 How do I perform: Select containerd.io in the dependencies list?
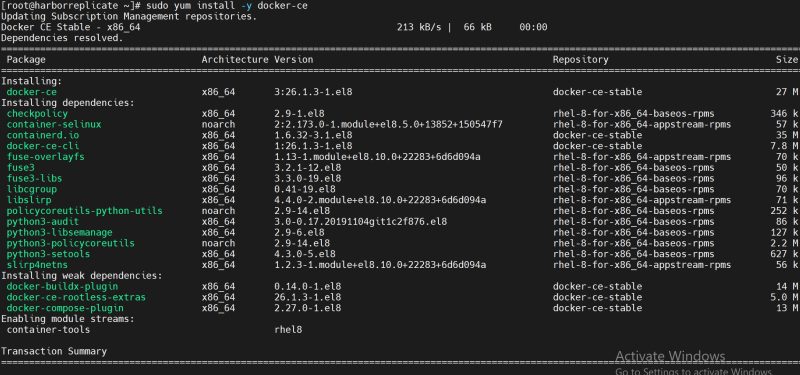point(43,135)
